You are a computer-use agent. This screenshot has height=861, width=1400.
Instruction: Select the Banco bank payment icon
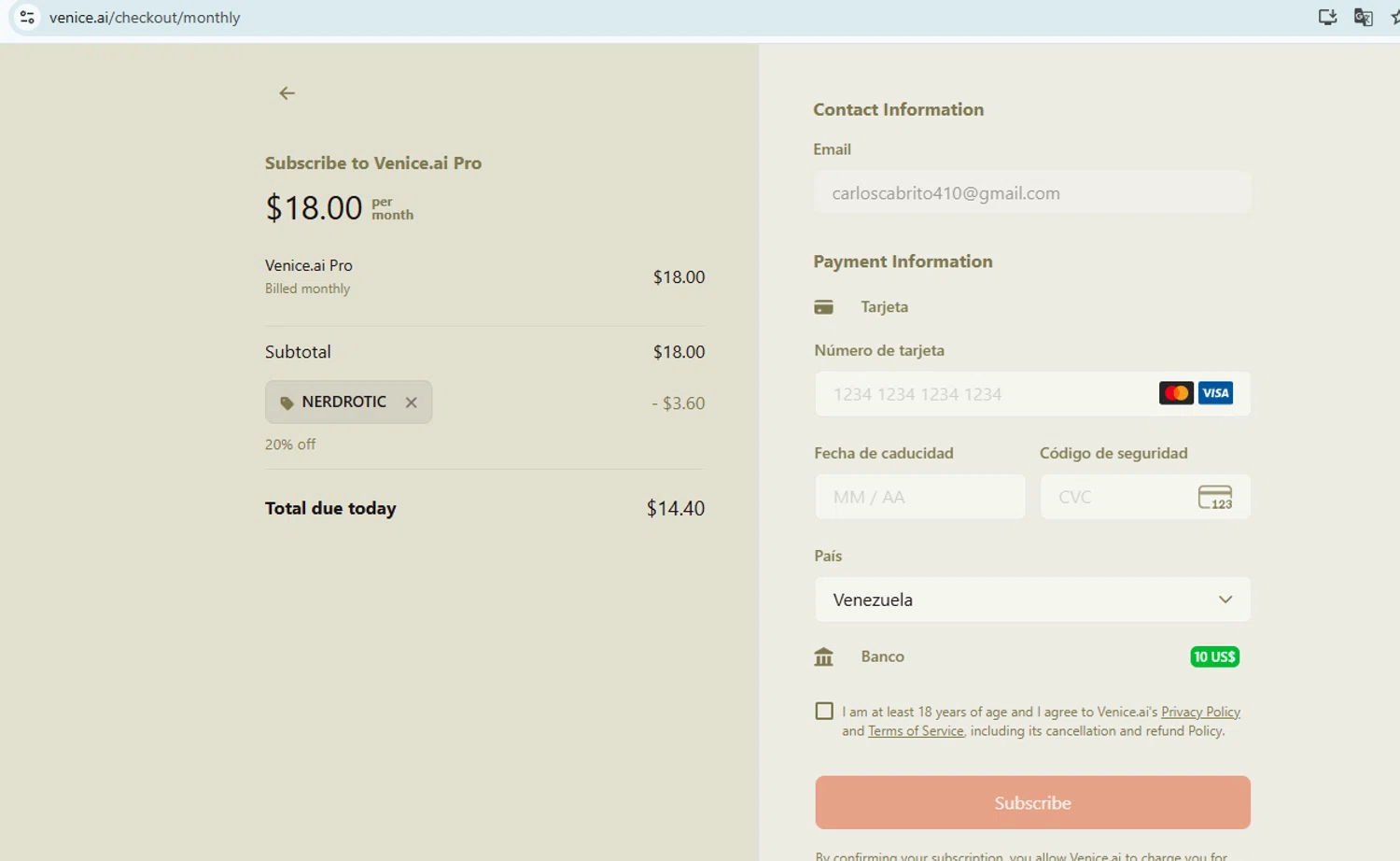(823, 656)
